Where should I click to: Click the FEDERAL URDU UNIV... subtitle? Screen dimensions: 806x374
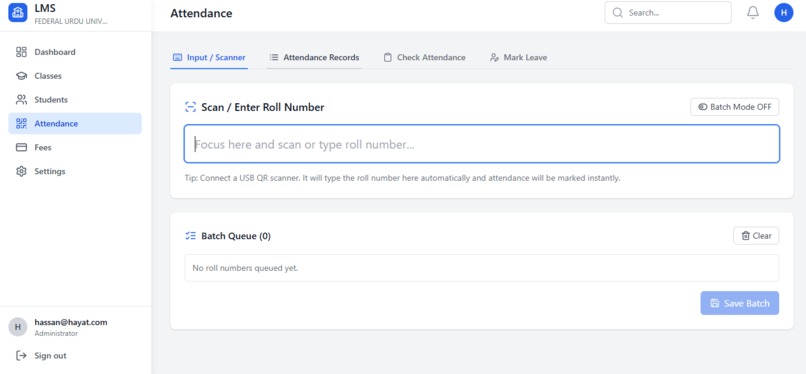coord(71,22)
